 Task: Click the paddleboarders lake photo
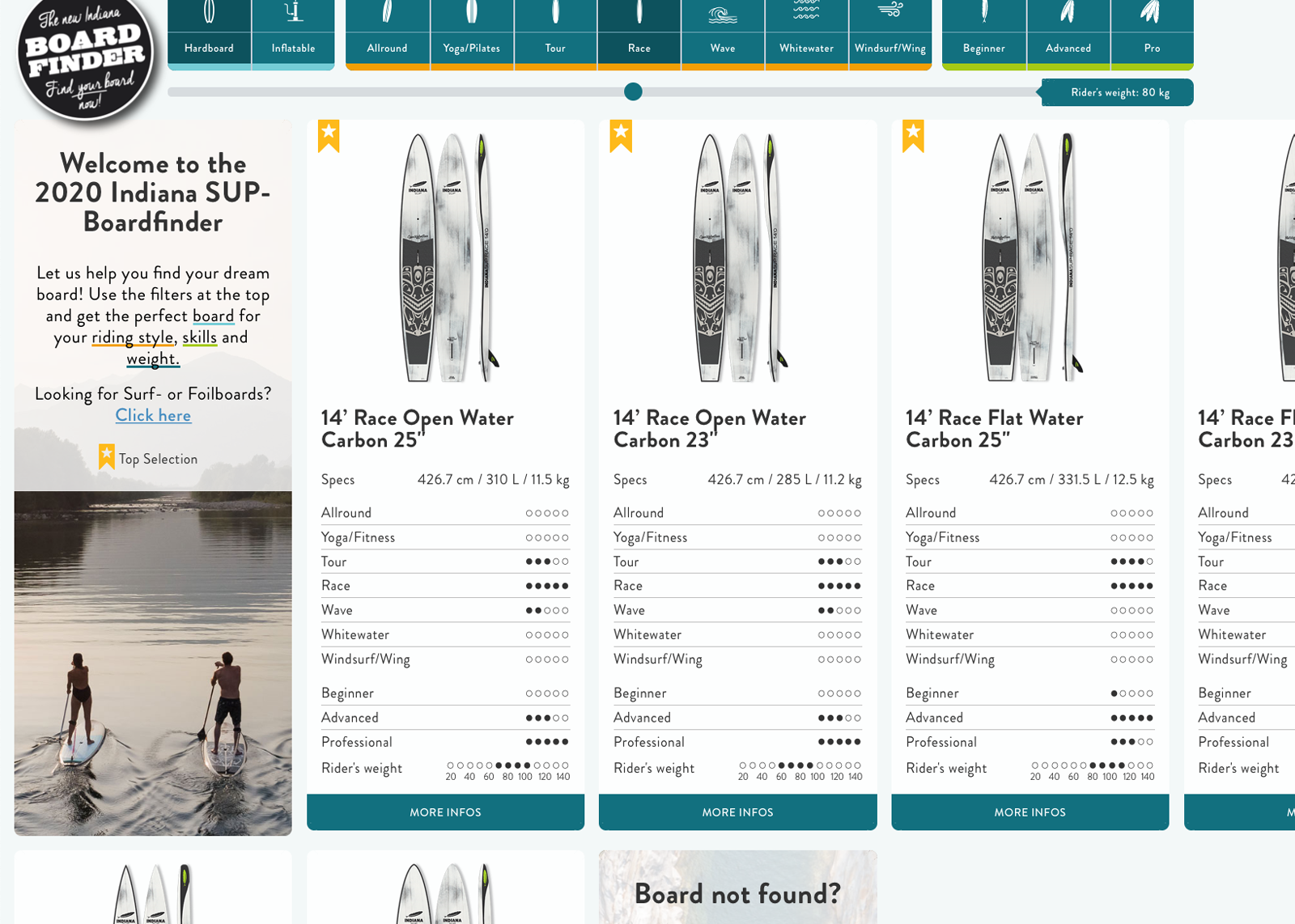[153, 663]
